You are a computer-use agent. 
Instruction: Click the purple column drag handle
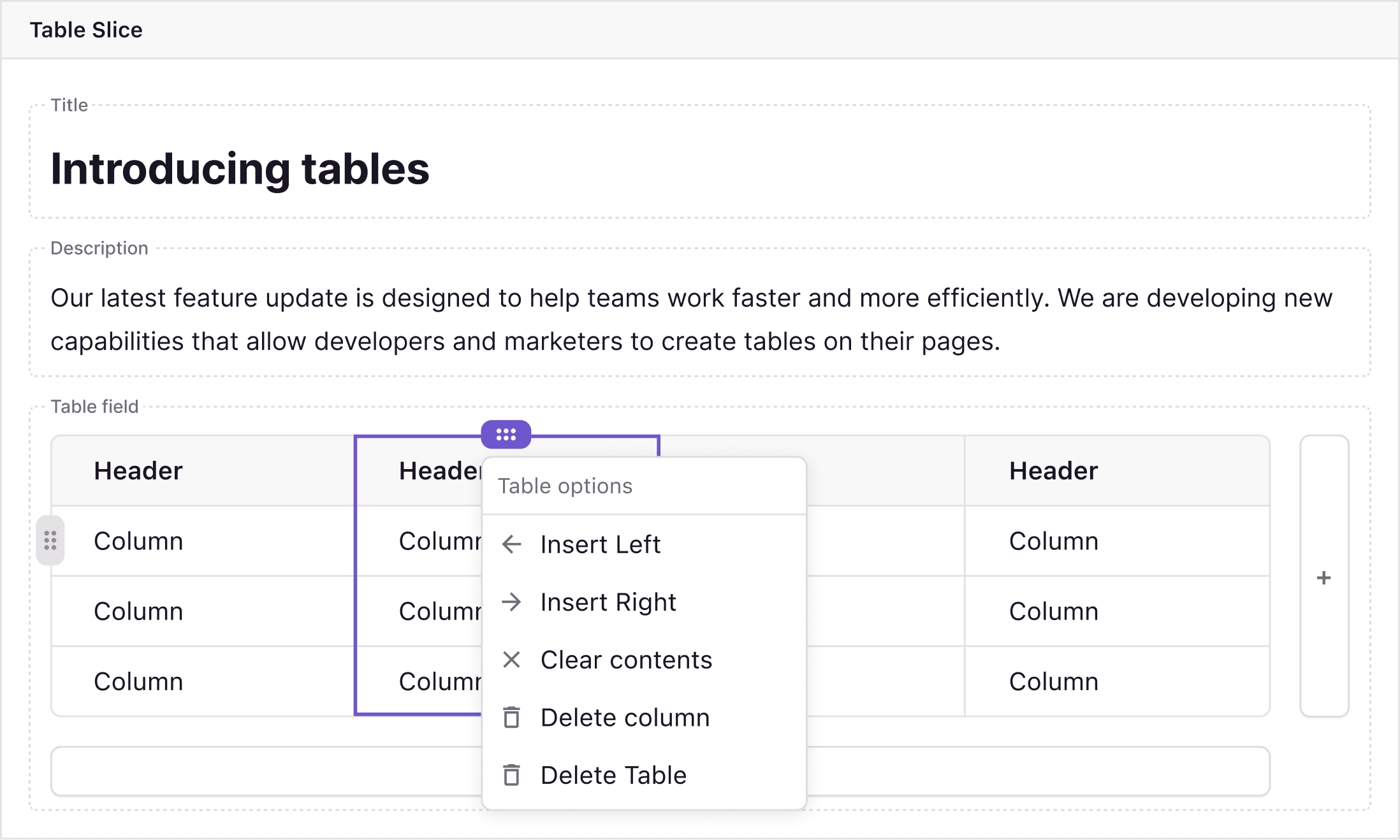[506, 435]
